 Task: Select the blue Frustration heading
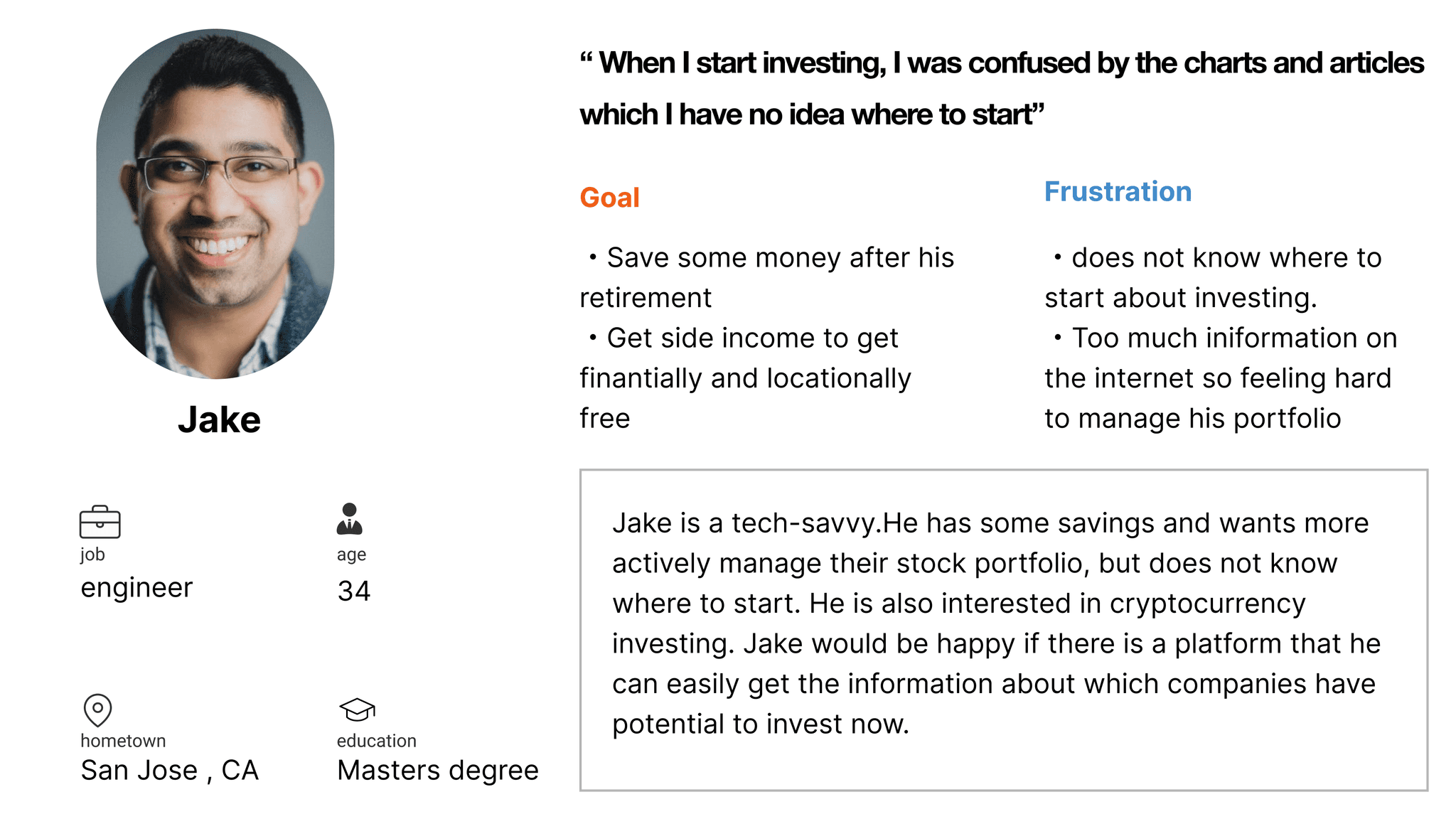click(1118, 192)
